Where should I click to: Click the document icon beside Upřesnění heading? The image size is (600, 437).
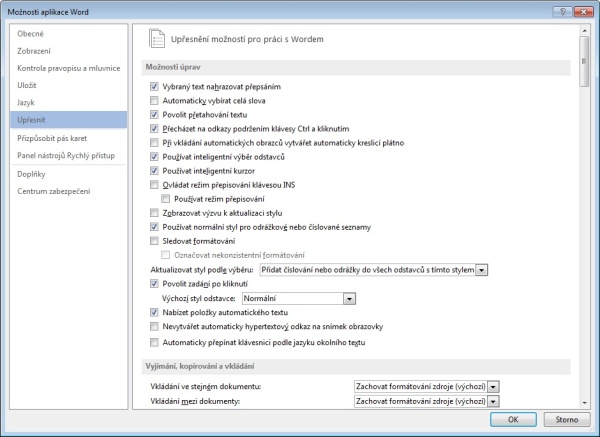pyautogui.click(x=157, y=39)
